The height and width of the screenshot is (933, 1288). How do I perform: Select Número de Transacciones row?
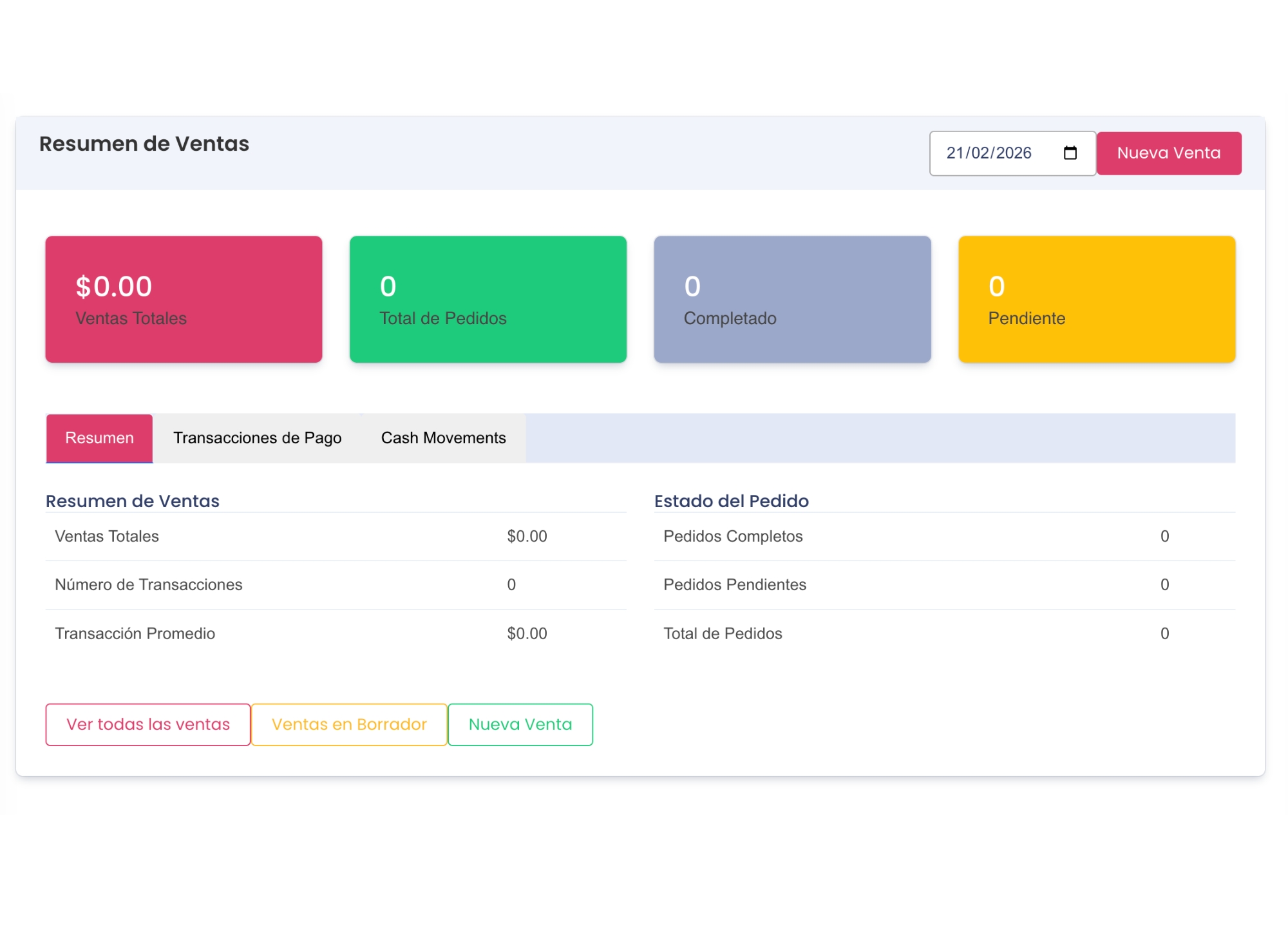point(335,584)
